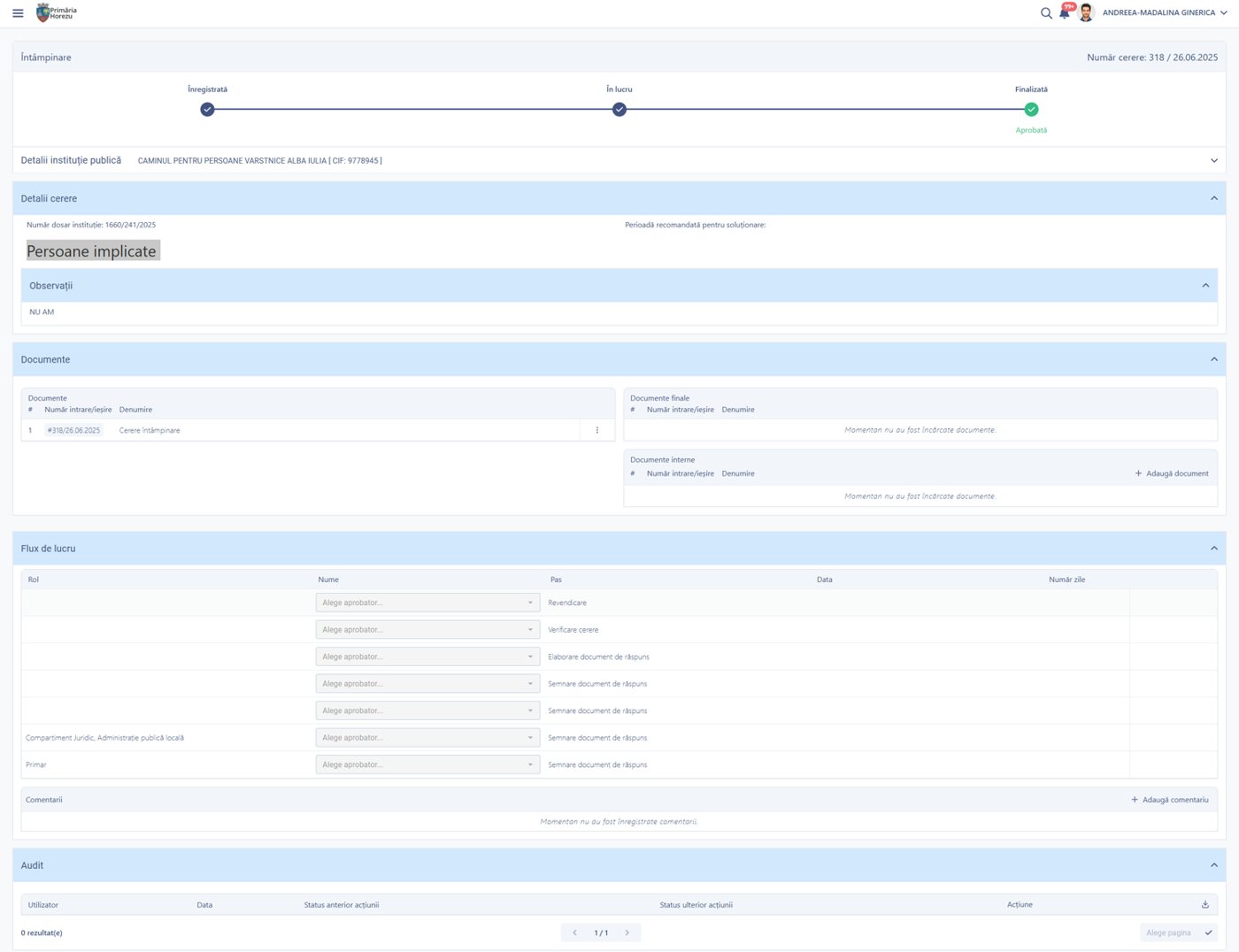The width and height of the screenshot is (1239, 952).
Task: Collapse the Documente section
Action: (x=1213, y=359)
